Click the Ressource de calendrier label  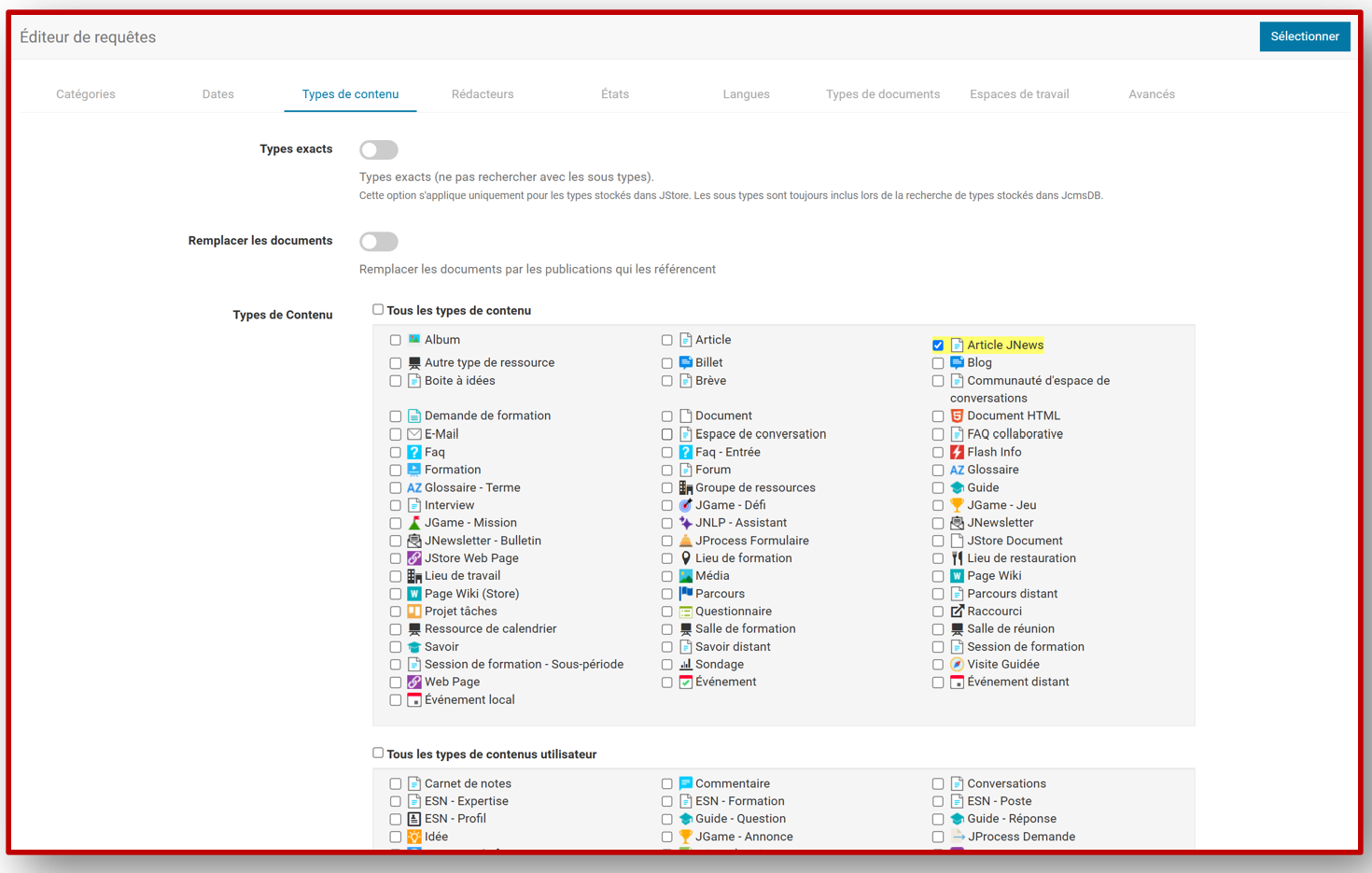(x=491, y=629)
